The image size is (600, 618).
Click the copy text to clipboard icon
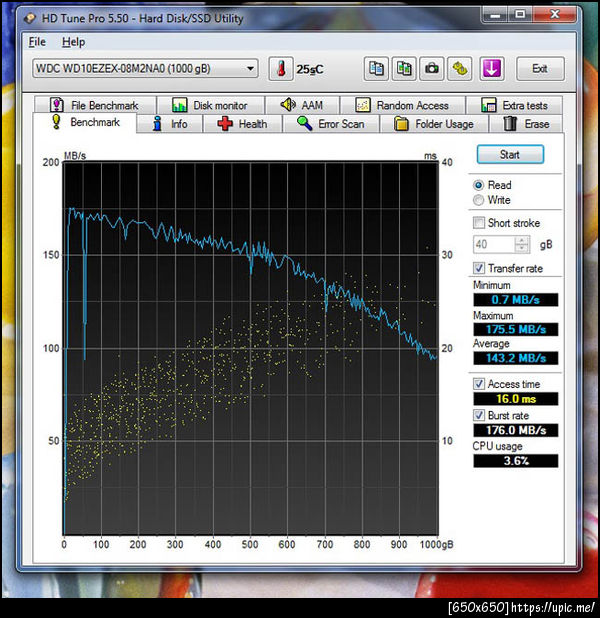376,69
